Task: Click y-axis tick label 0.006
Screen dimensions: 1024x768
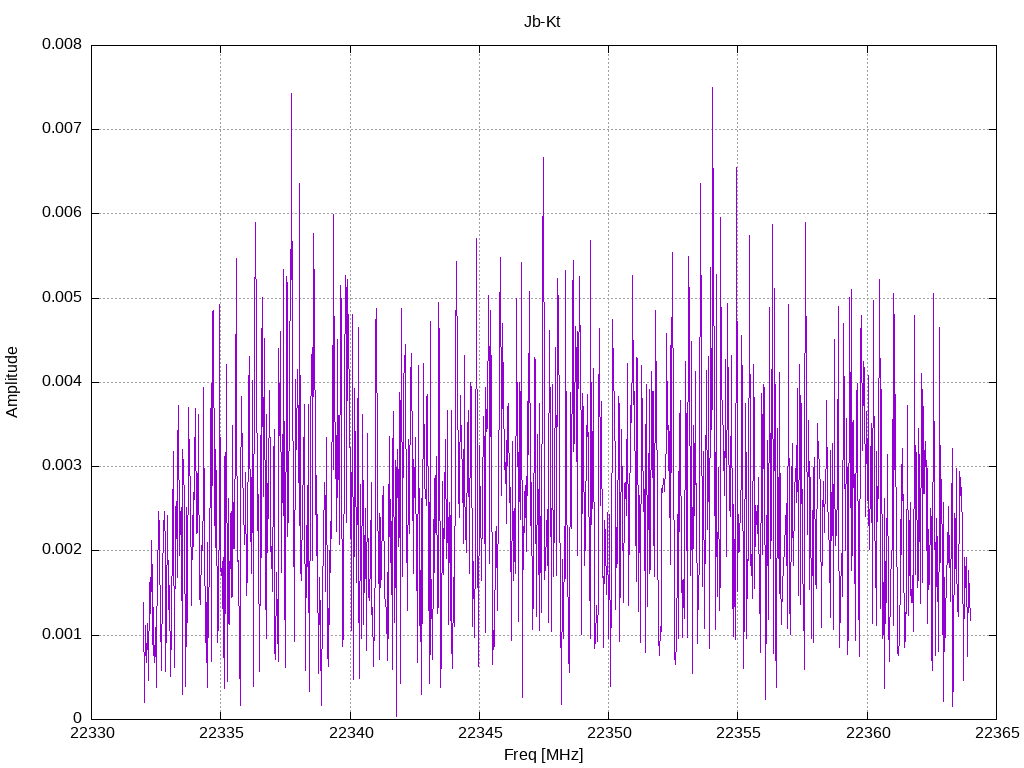Action: pos(62,213)
